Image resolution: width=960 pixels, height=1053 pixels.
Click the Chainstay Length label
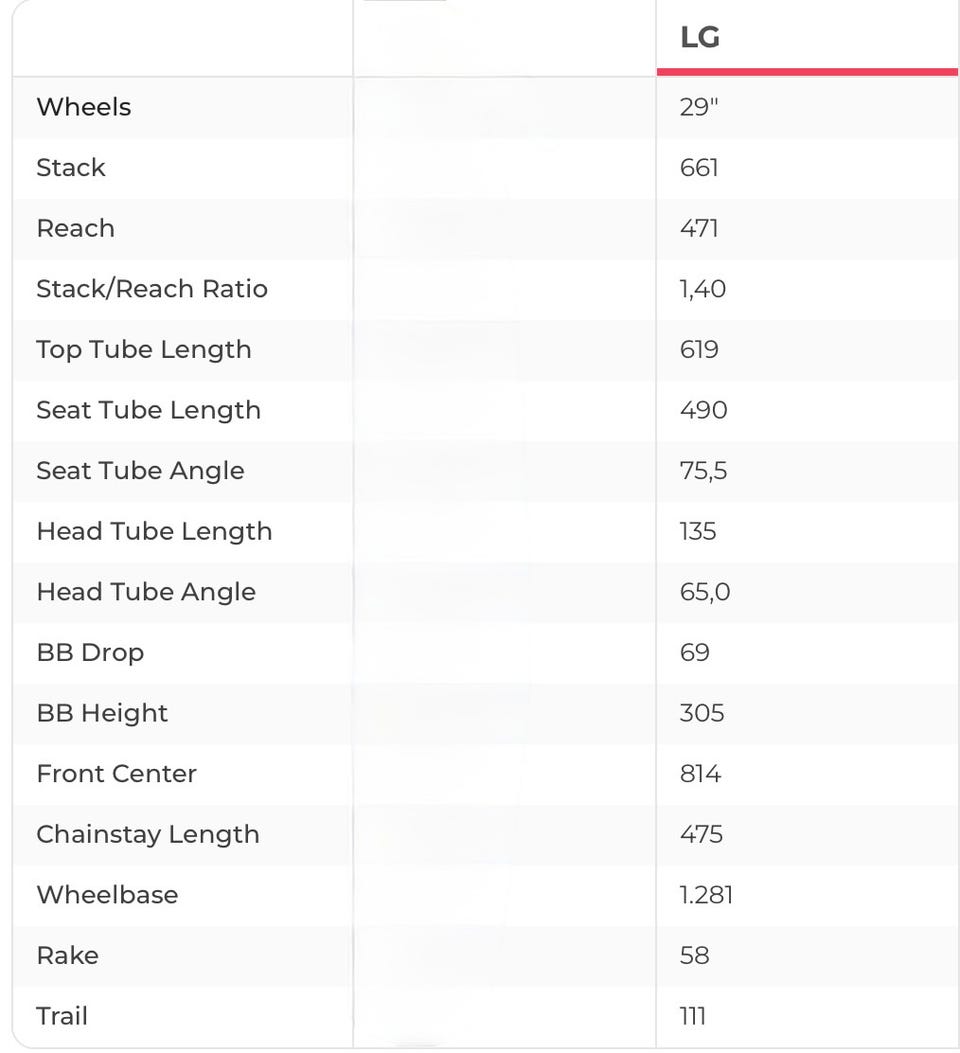148,835
